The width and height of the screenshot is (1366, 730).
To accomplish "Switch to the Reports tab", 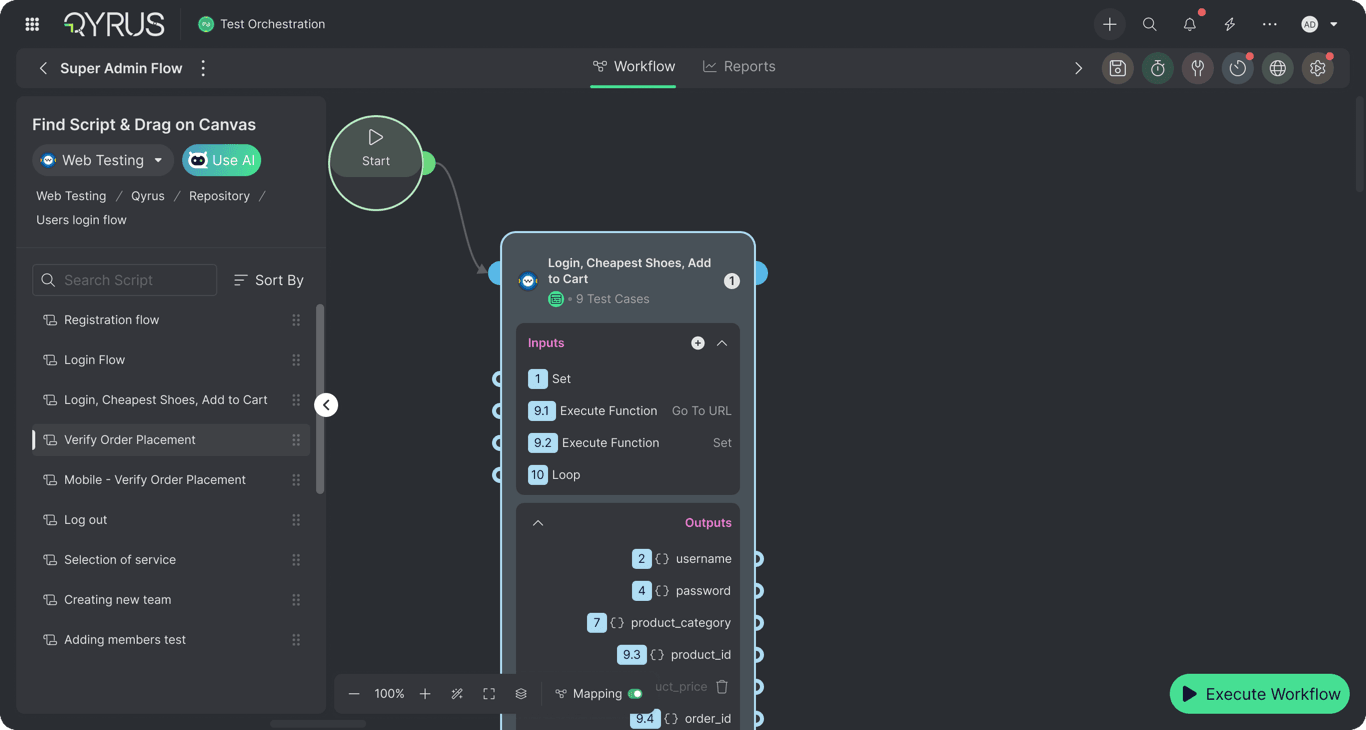I will click(x=739, y=66).
